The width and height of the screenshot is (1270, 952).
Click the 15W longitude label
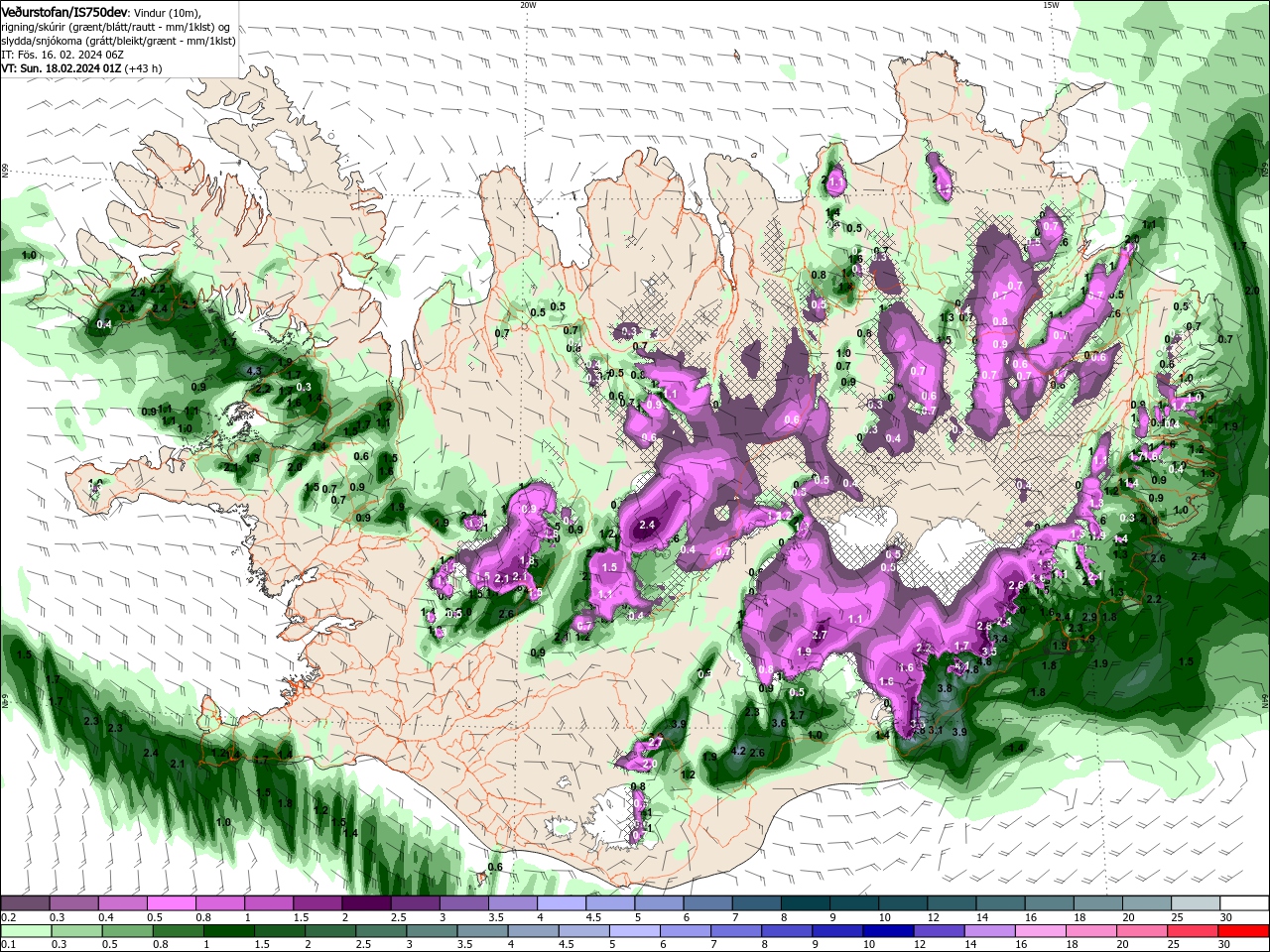coord(1051,5)
